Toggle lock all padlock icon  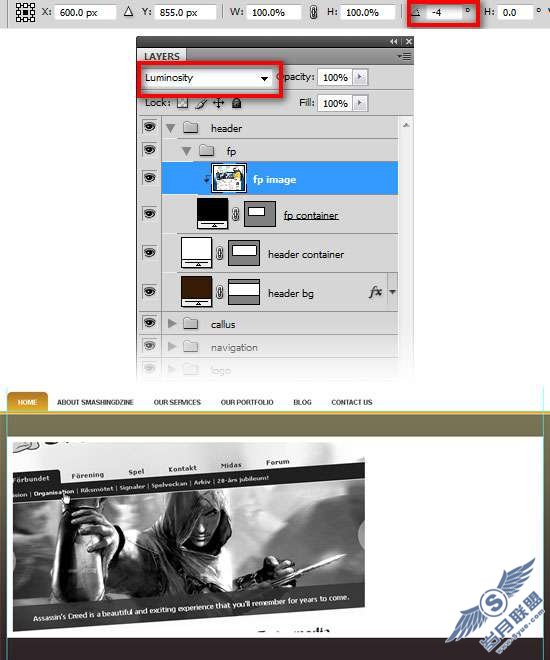pyautogui.click(x=236, y=103)
